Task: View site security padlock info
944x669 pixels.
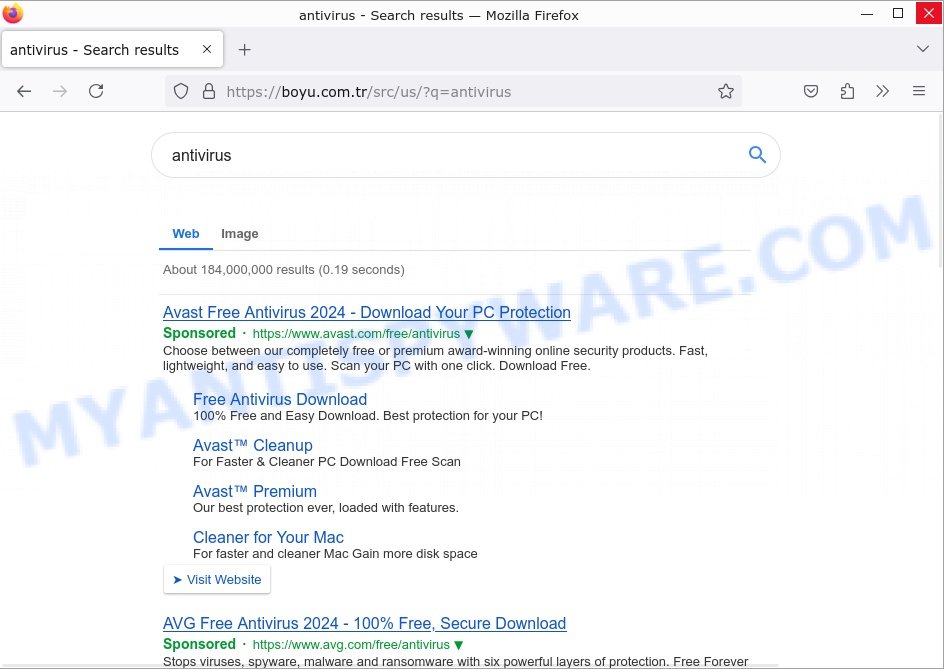Action: 209,92
